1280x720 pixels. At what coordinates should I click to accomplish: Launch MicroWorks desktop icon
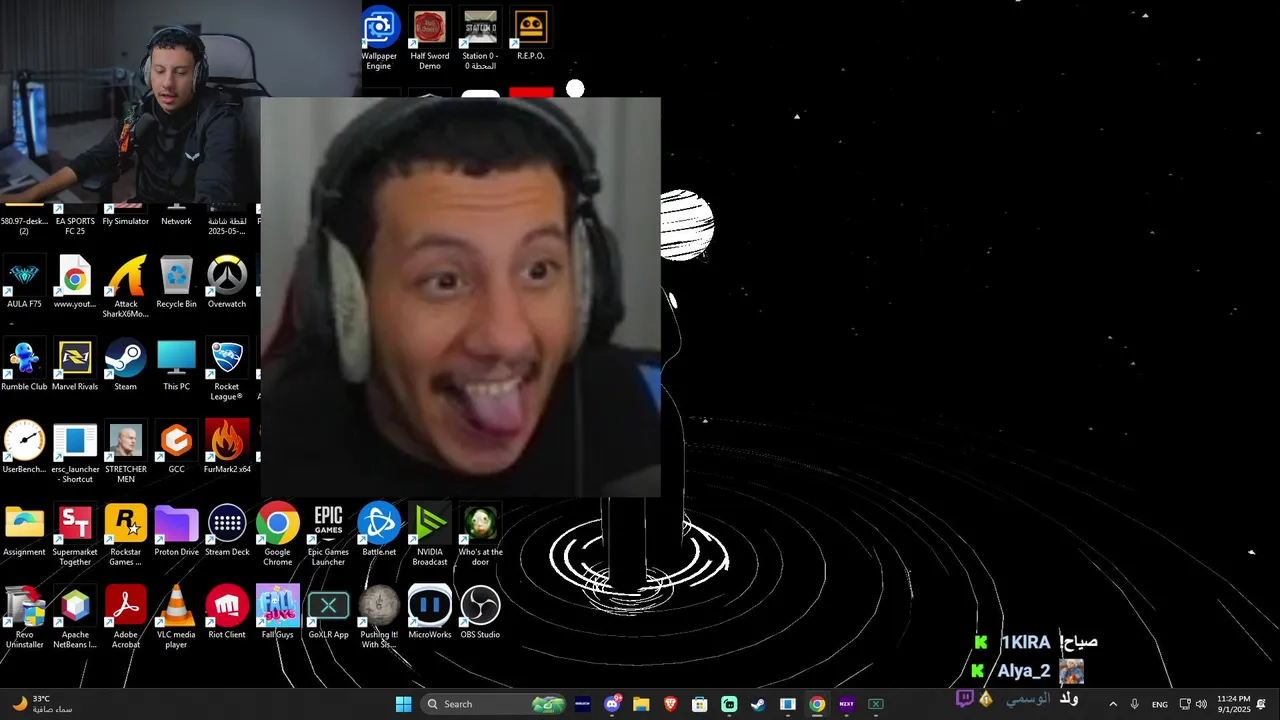point(430,613)
